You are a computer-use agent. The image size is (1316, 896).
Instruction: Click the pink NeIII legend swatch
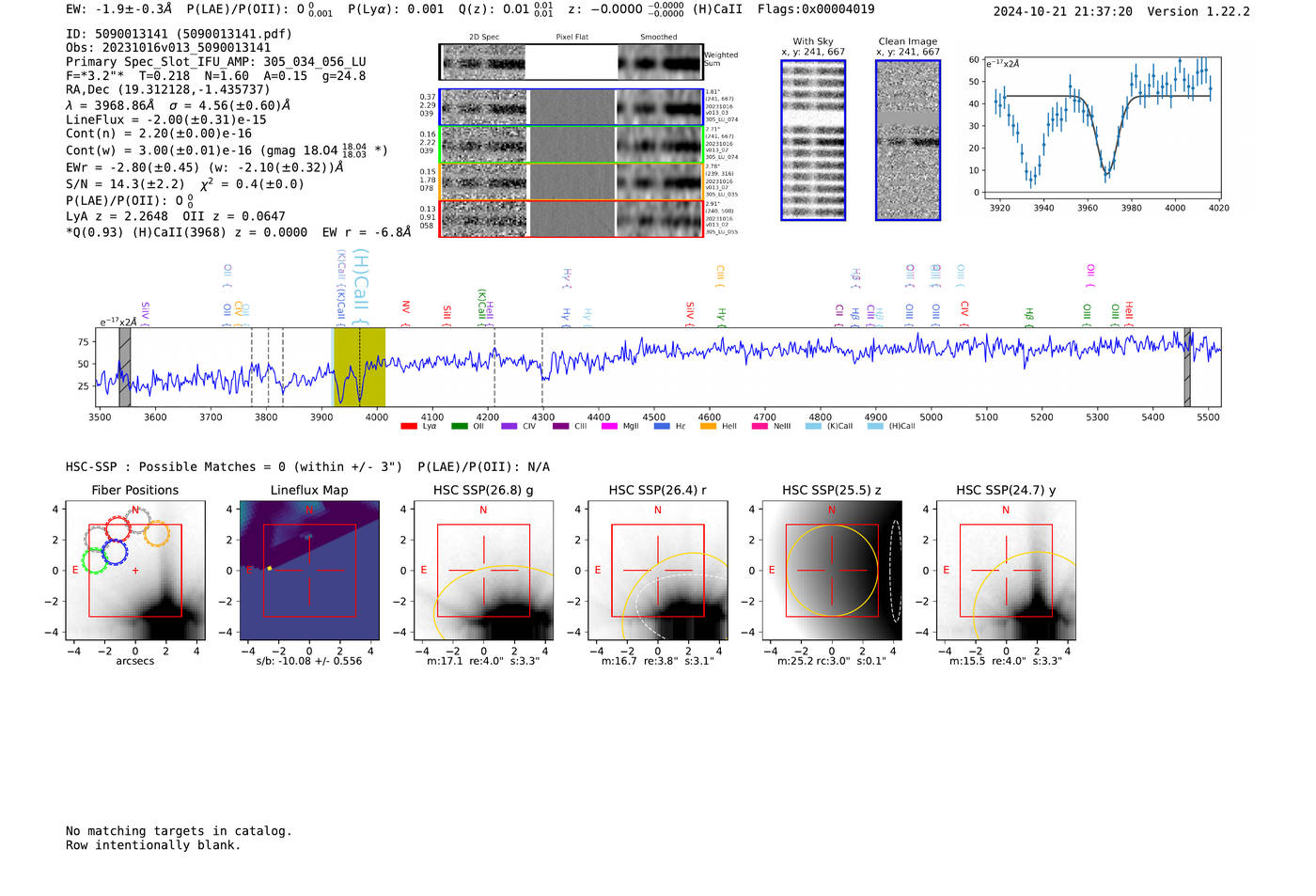760,426
